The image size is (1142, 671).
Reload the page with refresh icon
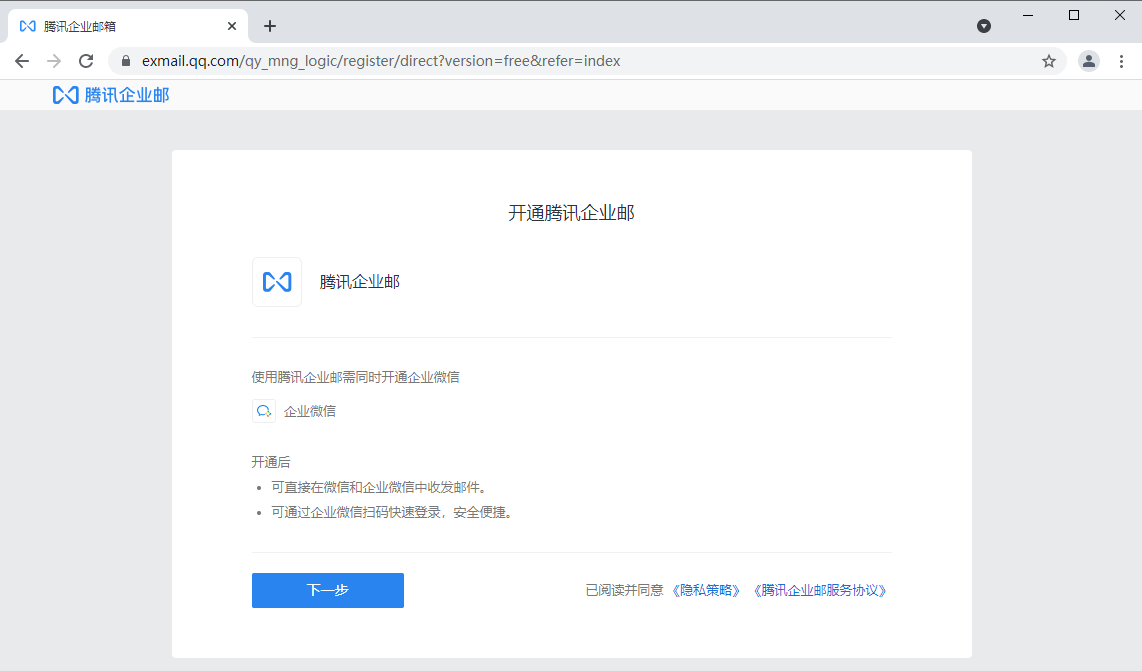click(x=86, y=61)
